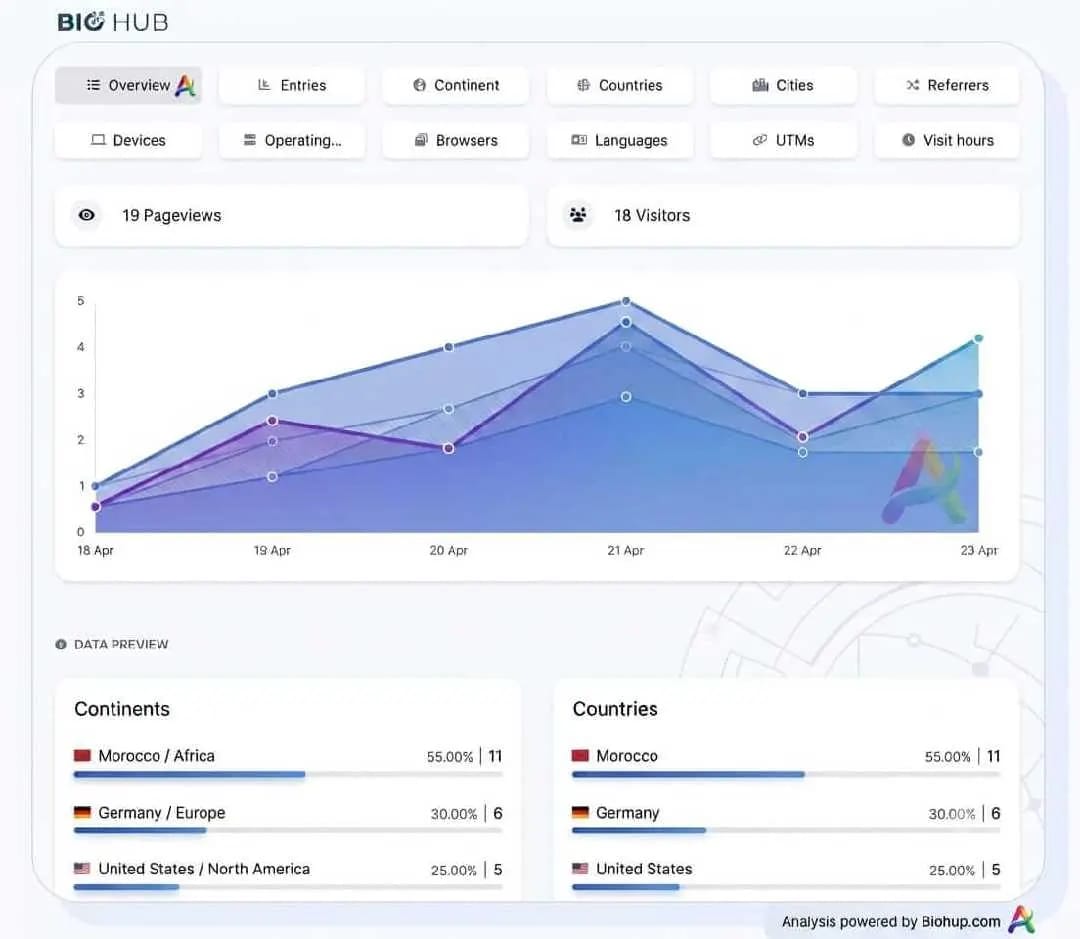Click the 23 Apr top data point
The image size is (1080, 939).
978,338
